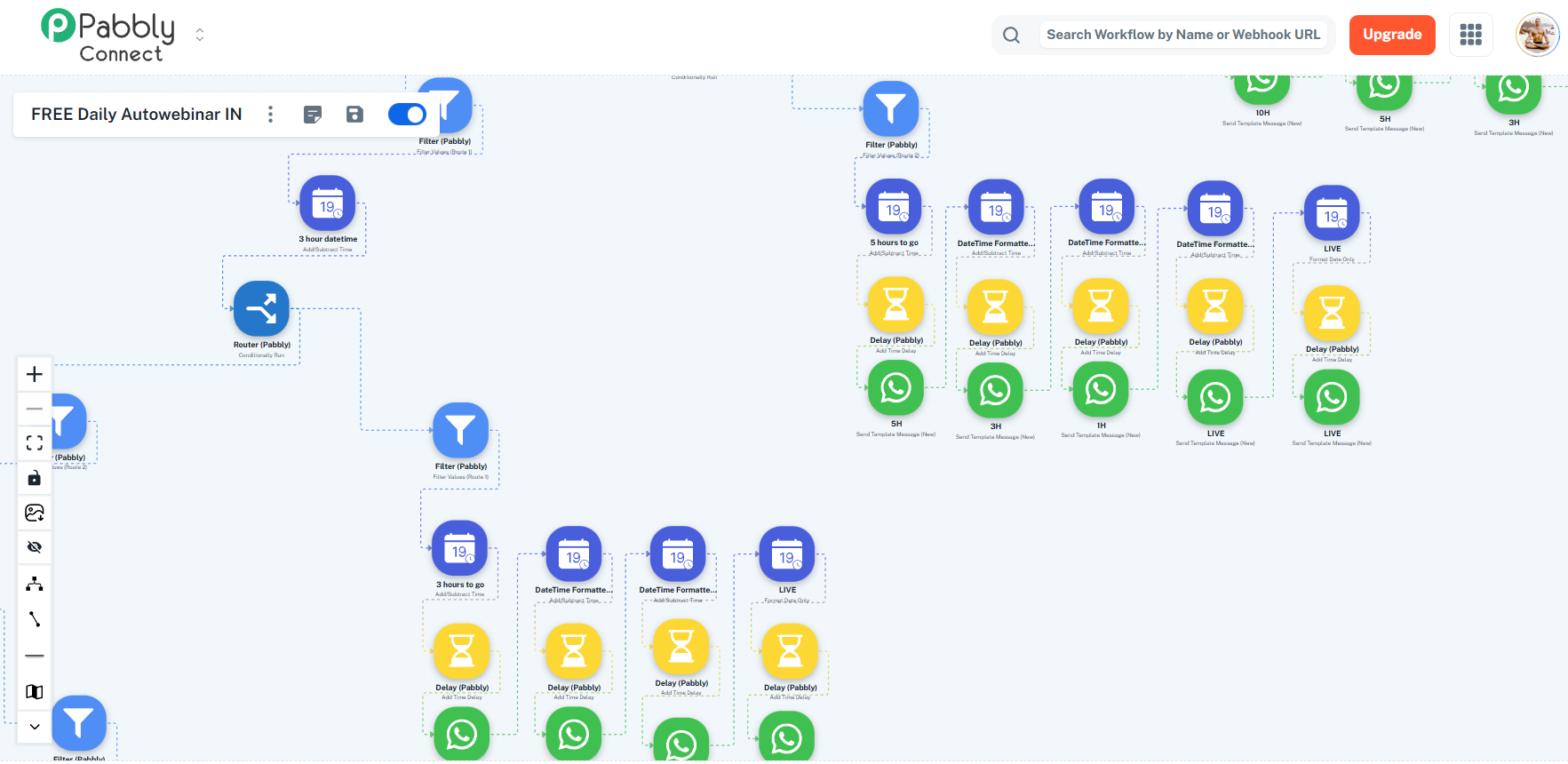Image resolution: width=1568 pixels, height=764 pixels.
Task: Open the apps grid menu
Action: (x=1470, y=35)
